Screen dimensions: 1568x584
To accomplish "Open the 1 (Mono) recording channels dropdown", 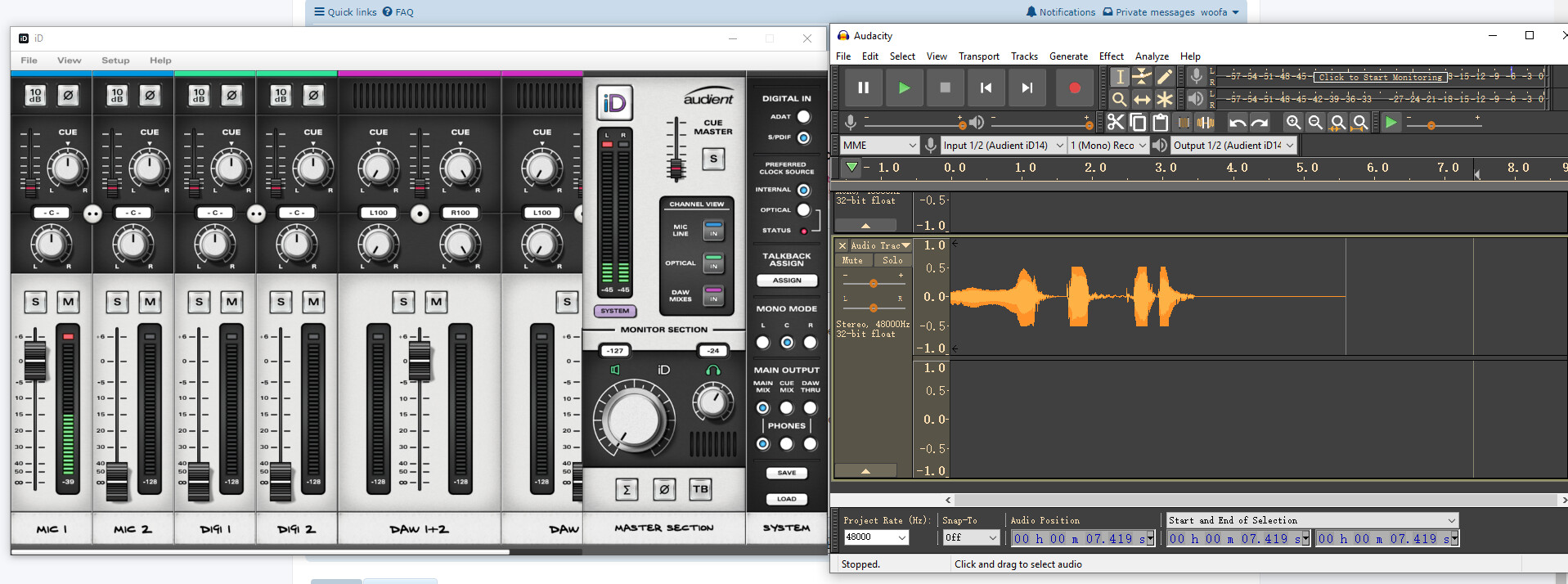I will pyautogui.click(x=1108, y=145).
